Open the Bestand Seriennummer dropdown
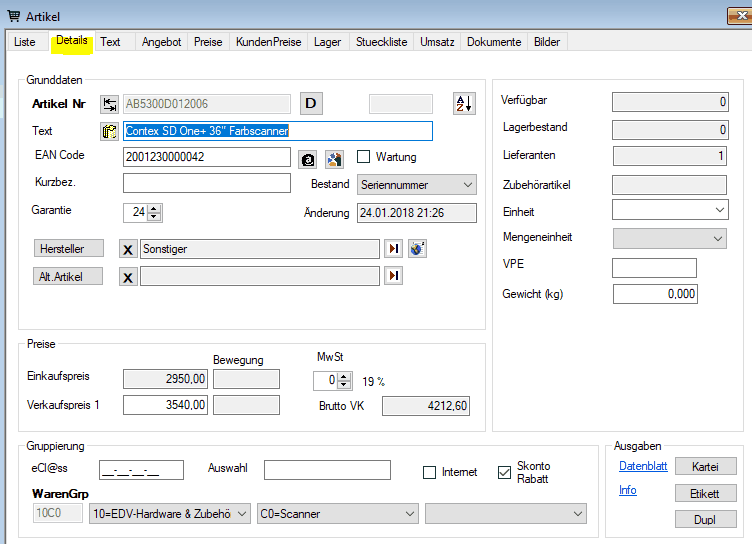 [417, 185]
